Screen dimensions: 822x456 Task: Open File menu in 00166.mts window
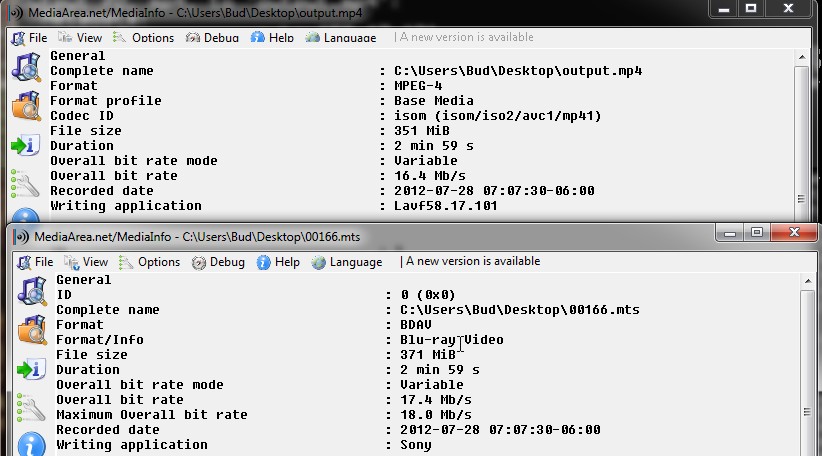pyautogui.click(x=36, y=262)
